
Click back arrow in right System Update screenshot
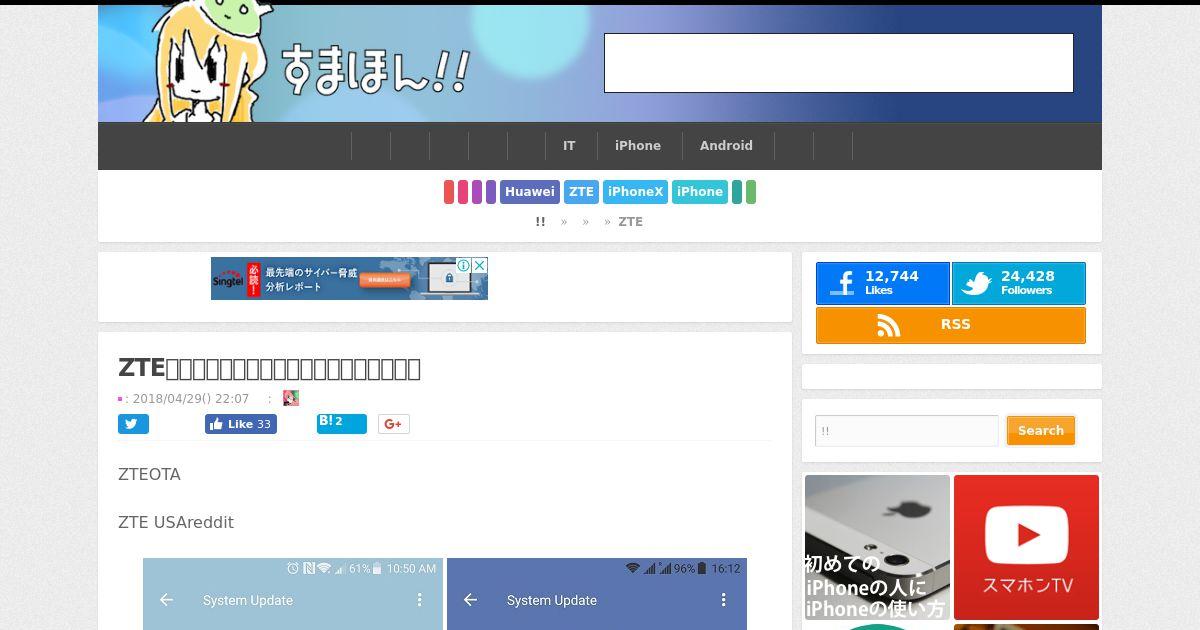tap(471, 600)
